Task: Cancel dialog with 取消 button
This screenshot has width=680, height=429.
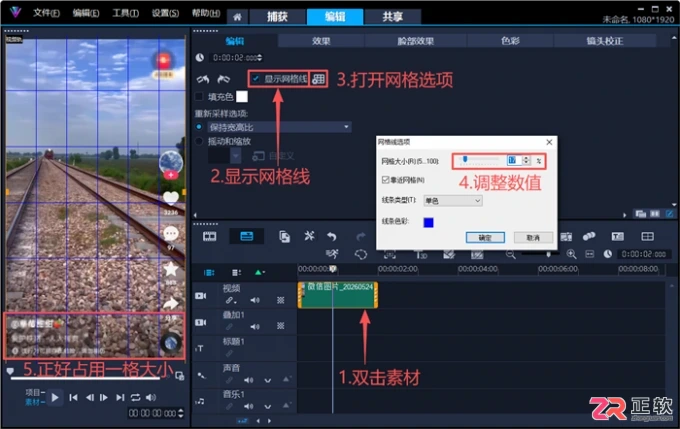Action: [x=533, y=237]
